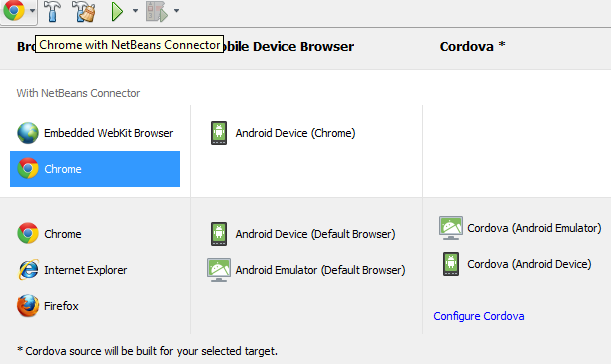Select Android Emulator (Default Browser)
Screen dimensions: 611x364
(306, 270)
